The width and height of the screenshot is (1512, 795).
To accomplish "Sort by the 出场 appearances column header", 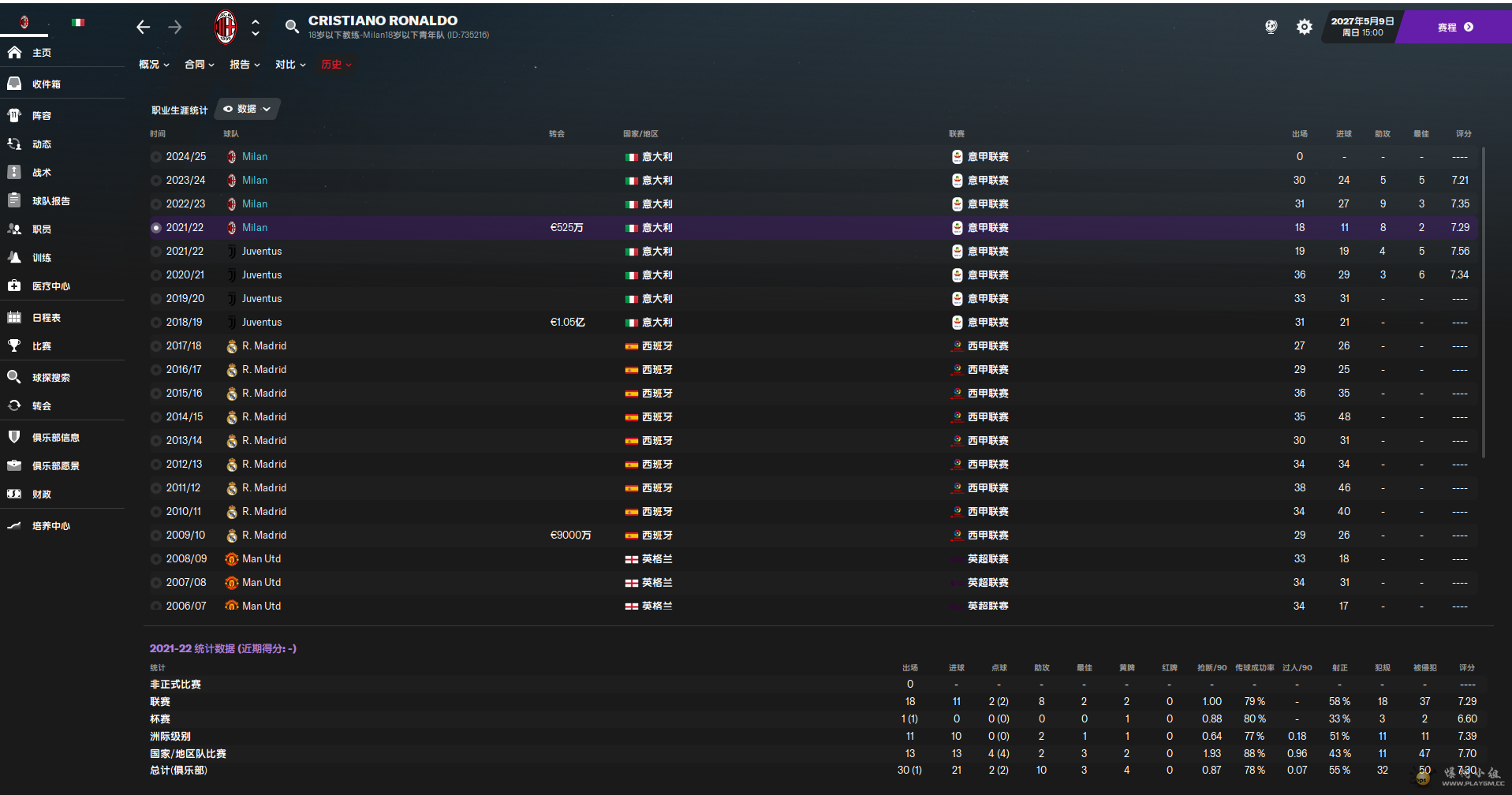I will (1300, 134).
